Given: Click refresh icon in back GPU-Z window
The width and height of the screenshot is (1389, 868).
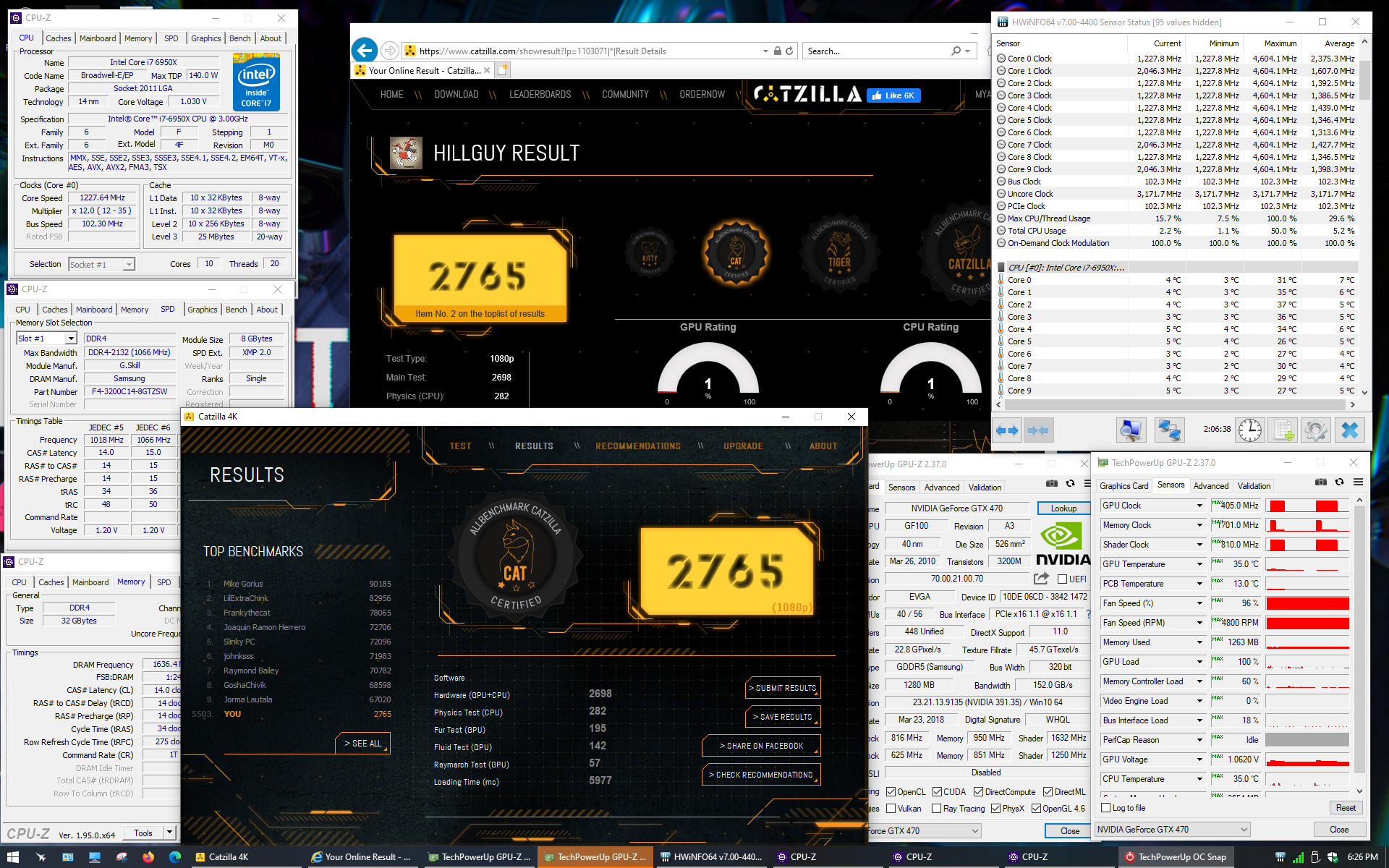Looking at the screenshot, I should pyautogui.click(x=1070, y=483).
